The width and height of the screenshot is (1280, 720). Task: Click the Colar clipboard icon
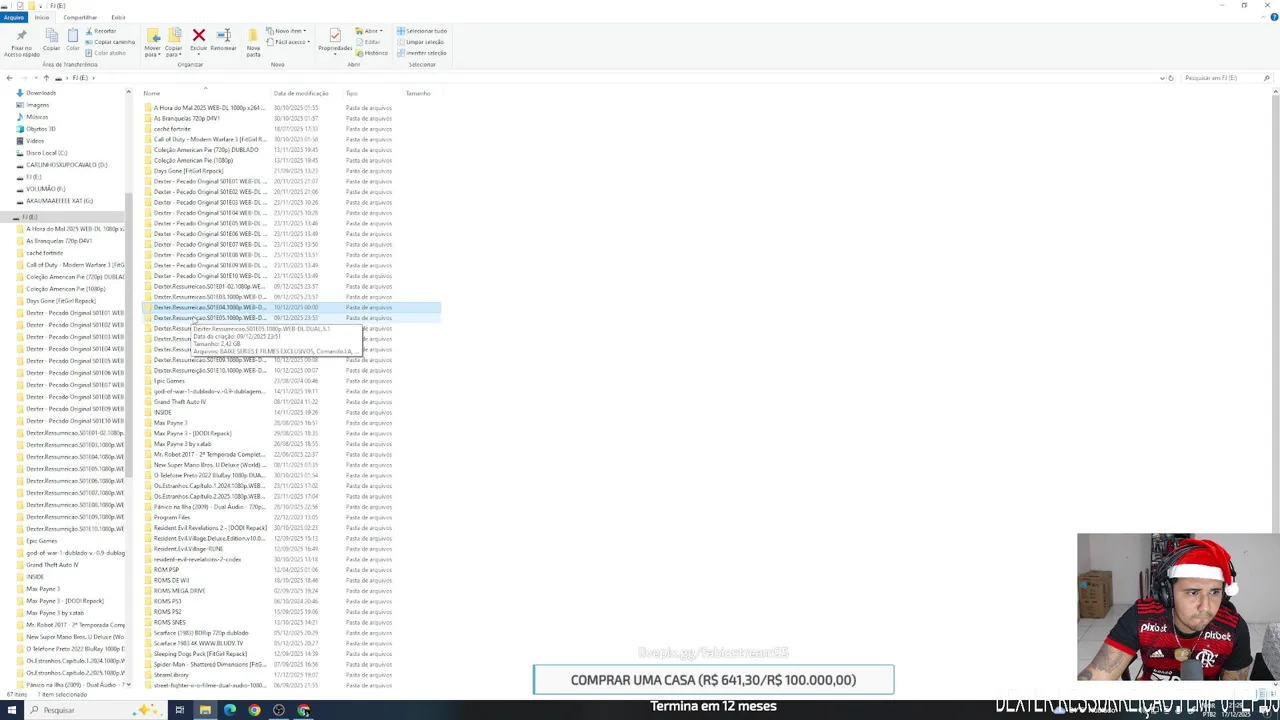[73, 40]
